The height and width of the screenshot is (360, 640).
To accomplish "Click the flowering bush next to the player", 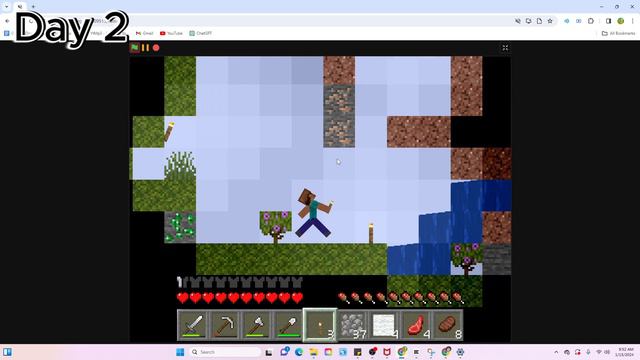I will point(276,227).
